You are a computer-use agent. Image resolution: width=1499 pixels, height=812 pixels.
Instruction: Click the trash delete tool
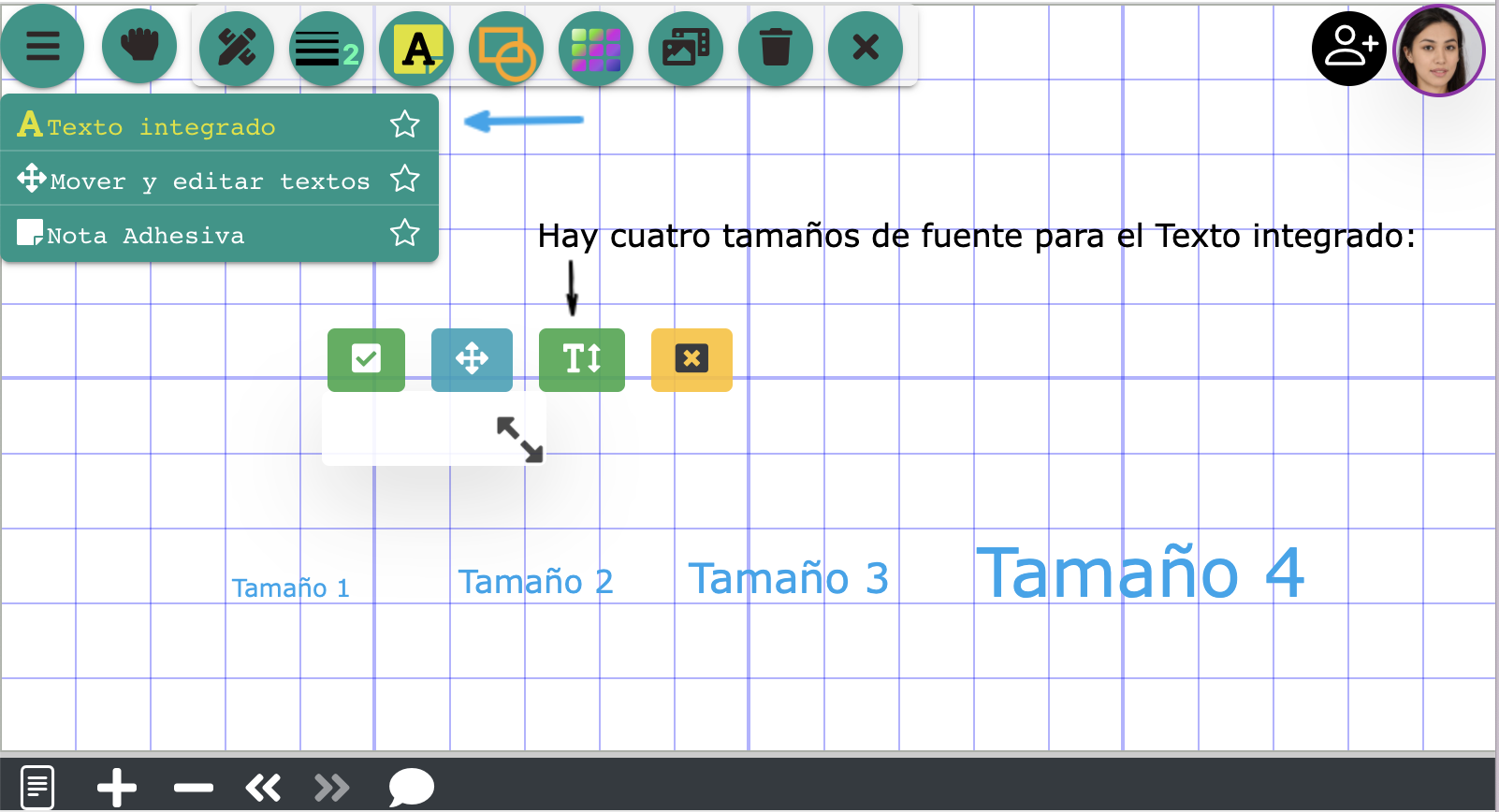(776, 49)
